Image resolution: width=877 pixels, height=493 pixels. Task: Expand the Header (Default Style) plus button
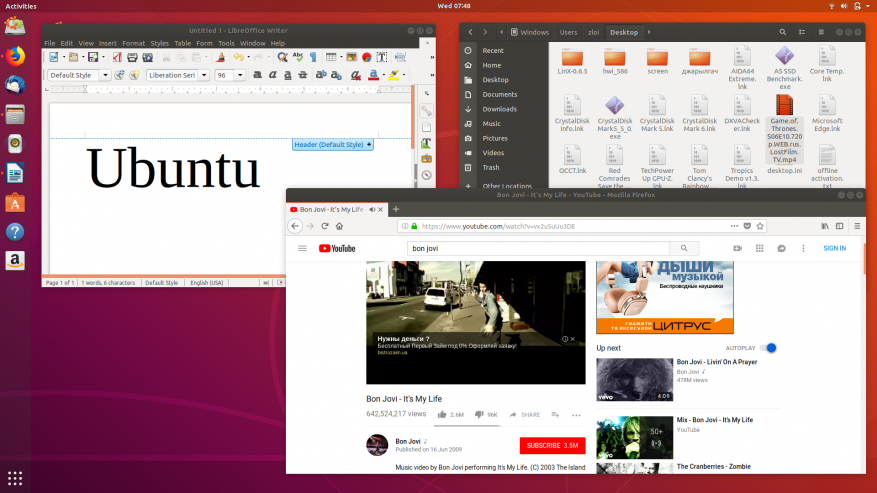pyautogui.click(x=369, y=144)
